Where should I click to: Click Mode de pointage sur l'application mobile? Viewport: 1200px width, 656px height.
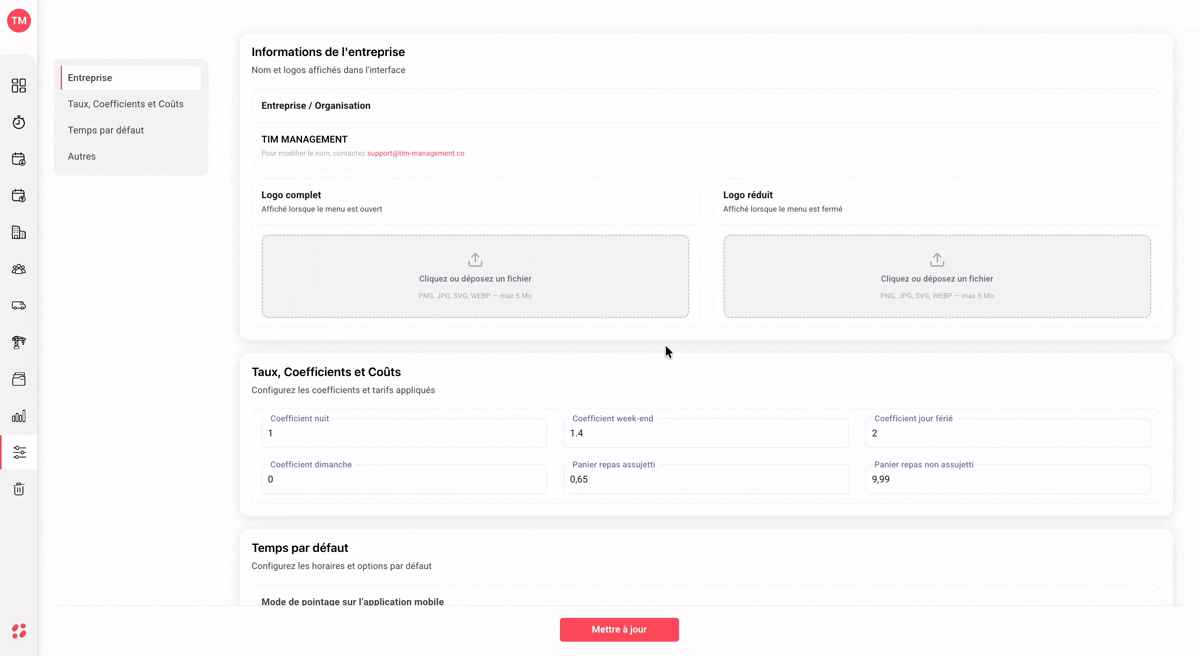tap(353, 602)
